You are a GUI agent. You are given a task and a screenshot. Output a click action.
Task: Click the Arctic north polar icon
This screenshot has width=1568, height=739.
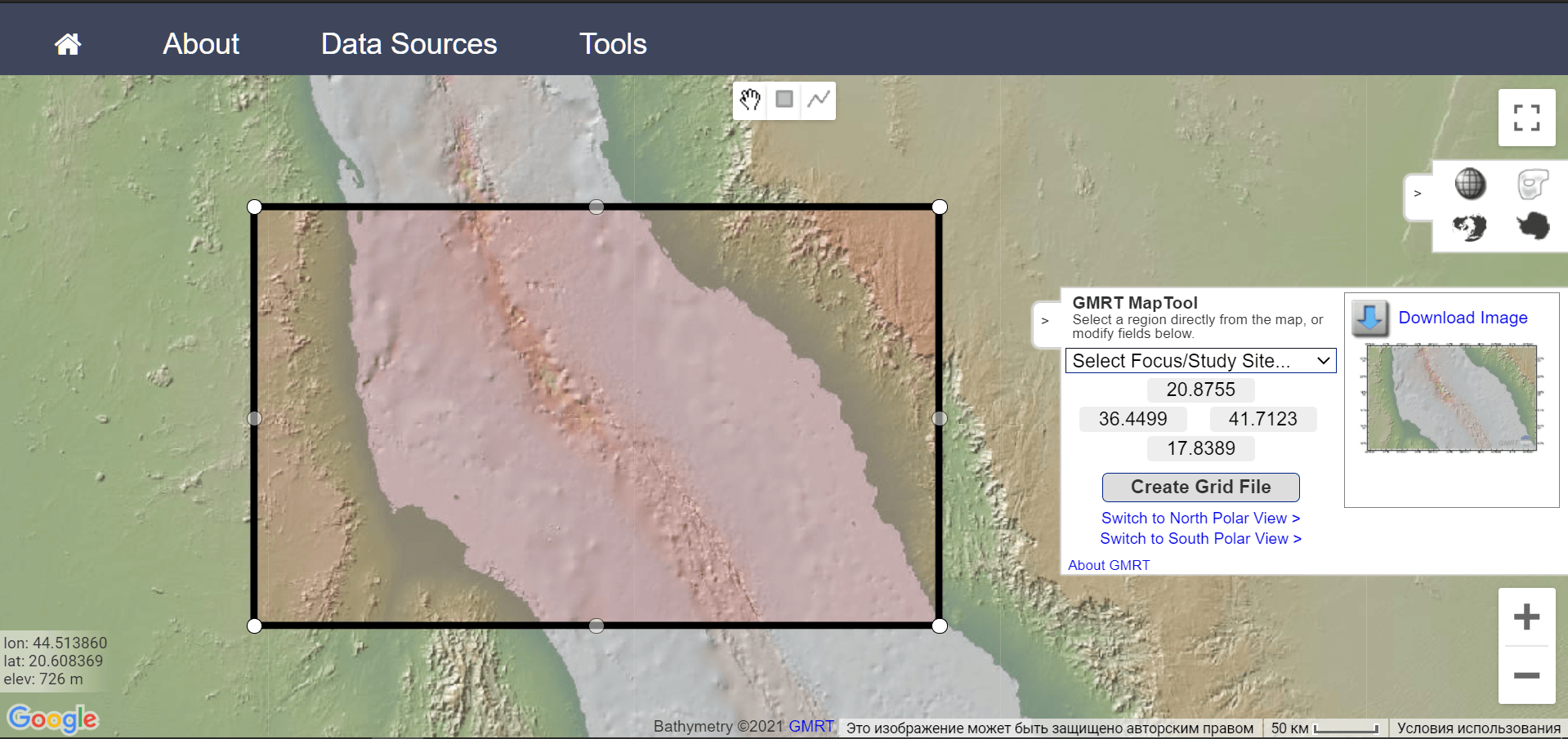(x=1470, y=227)
